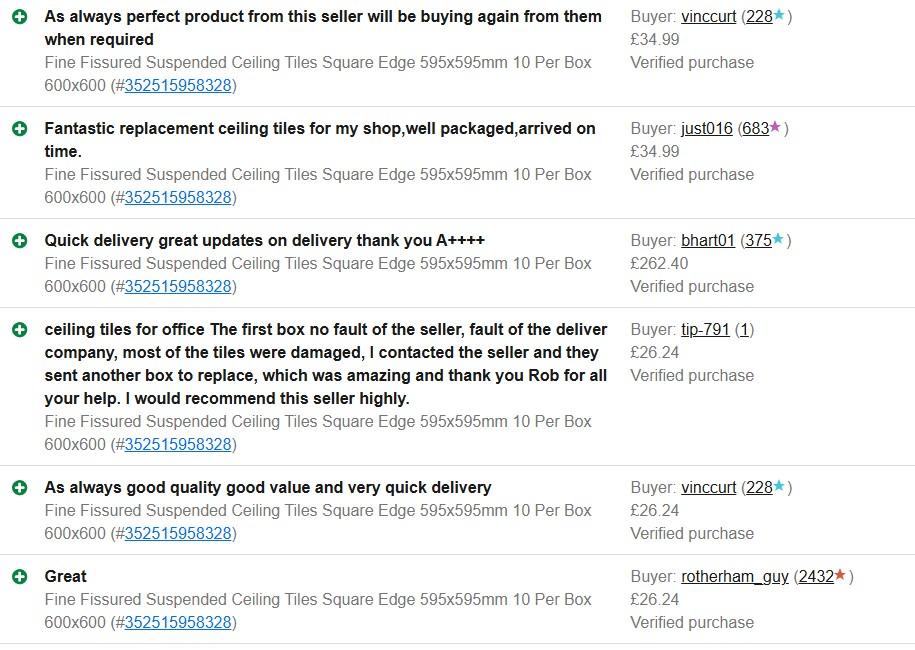The height and width of the screenshot is (650, 915).
Task: Click positive feedback icon beside "As always perfect product"
Action: 19,17
